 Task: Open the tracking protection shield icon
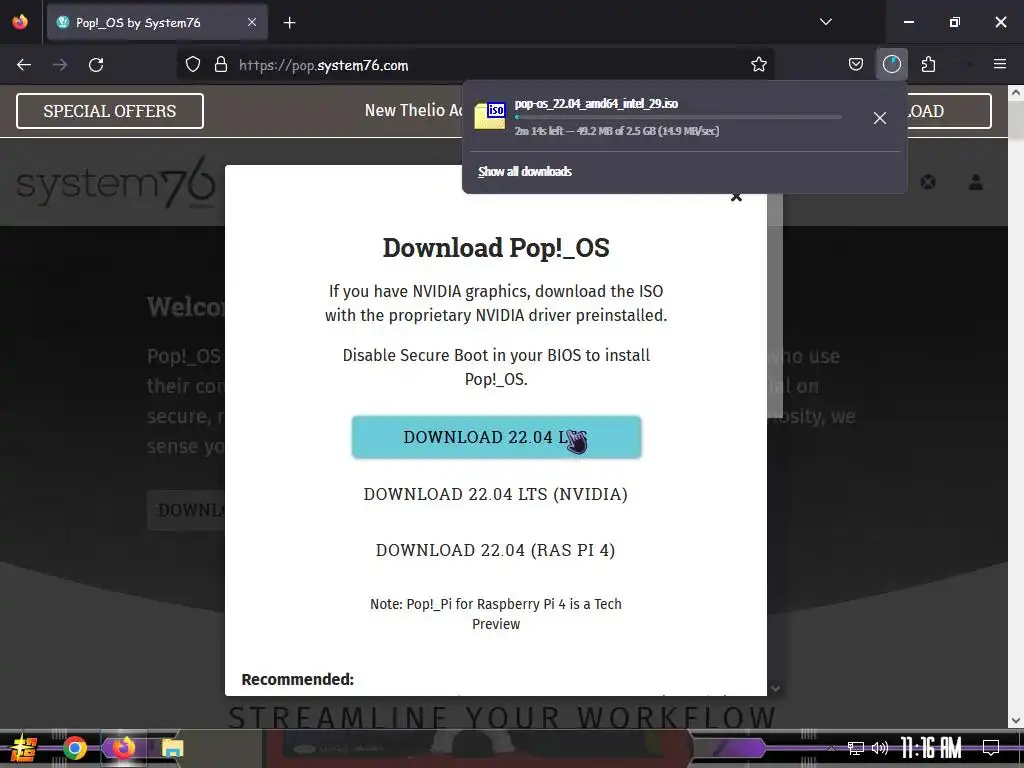(193, 65)
